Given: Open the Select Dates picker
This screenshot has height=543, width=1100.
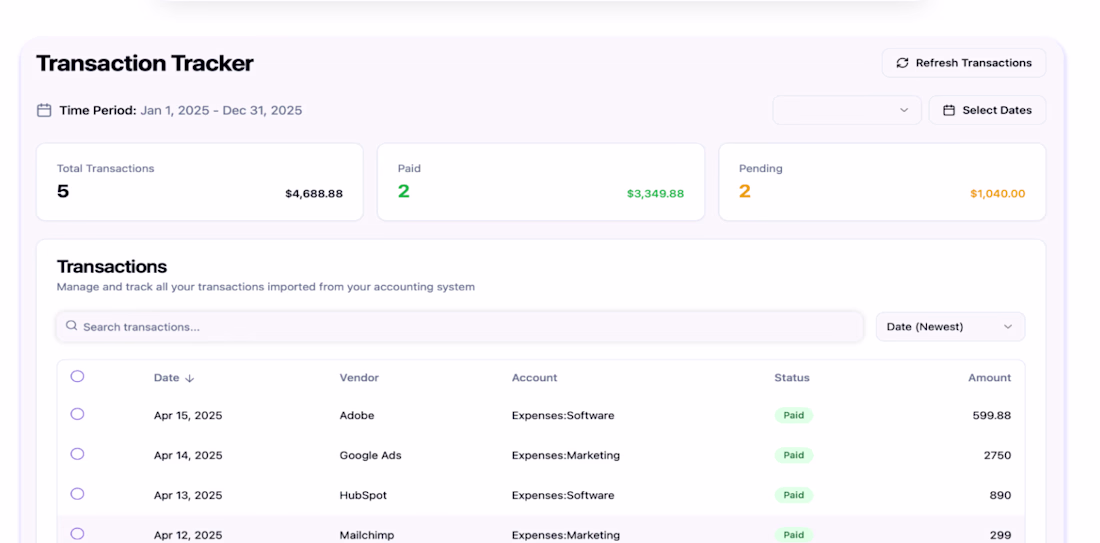Looking at the screenshot, I should click(987, 110).
